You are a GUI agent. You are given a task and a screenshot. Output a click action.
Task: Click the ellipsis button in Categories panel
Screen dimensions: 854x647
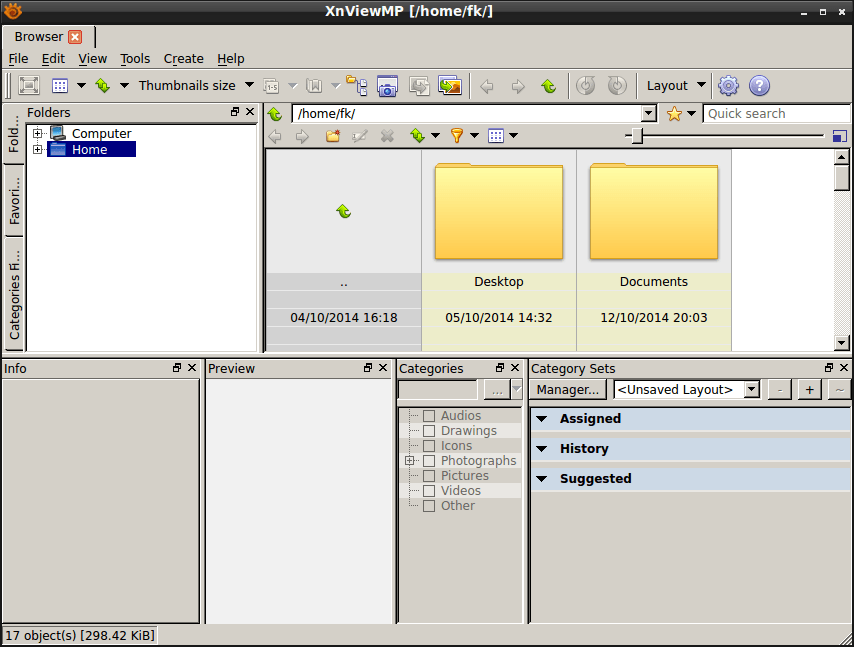coord(497,390)
